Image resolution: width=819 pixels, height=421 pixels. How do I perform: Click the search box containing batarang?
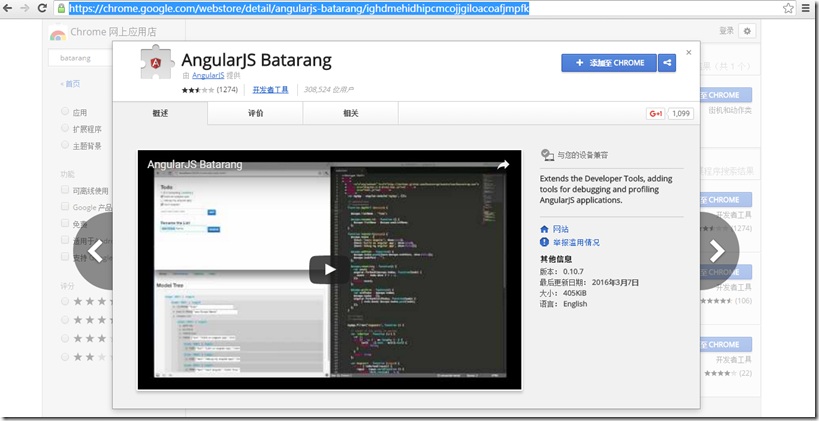tap(80, 58)
